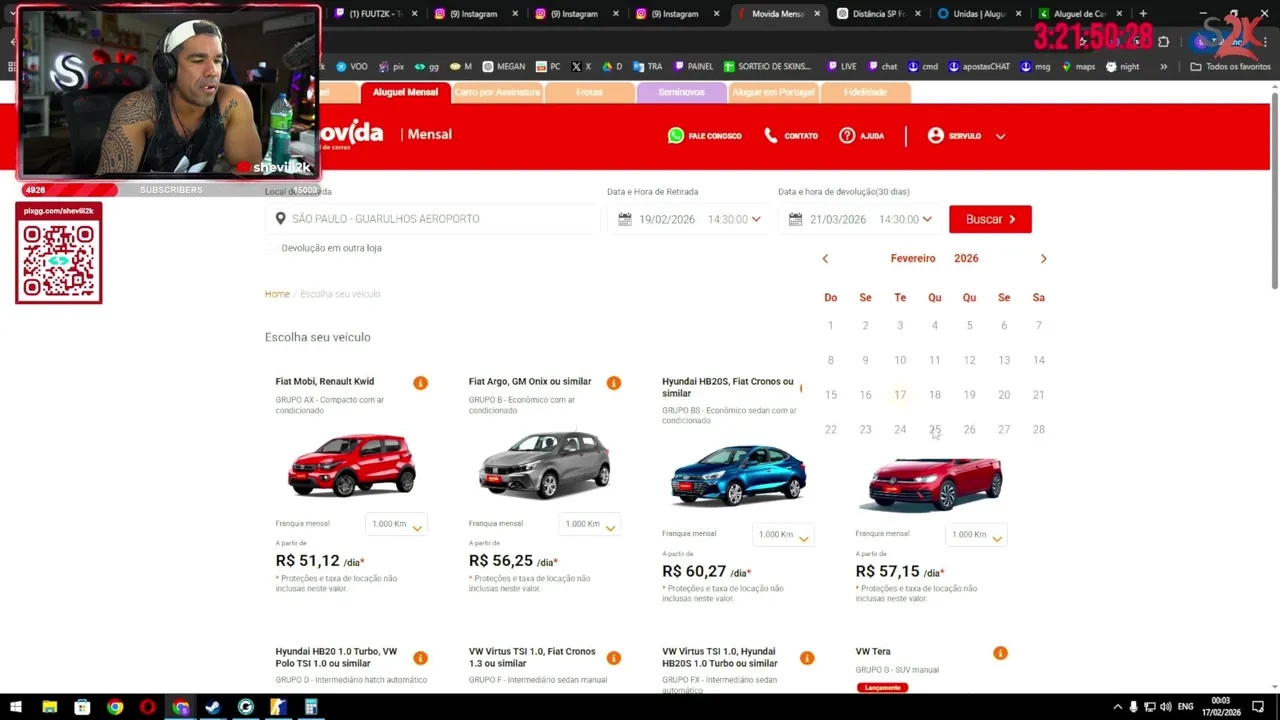Open Calculator from the taskbar
The width and height of the screenshot is (1280, 720).
click(x=311, y=707)
